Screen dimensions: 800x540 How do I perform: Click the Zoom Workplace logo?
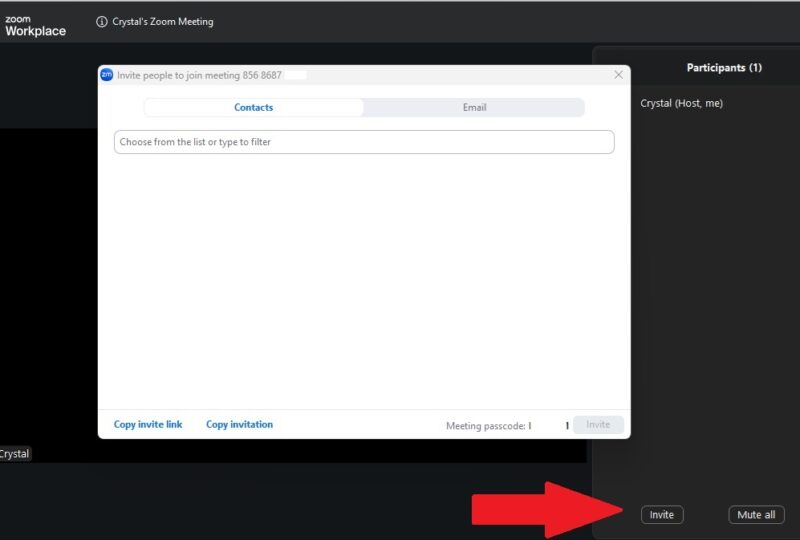point(35,26)
